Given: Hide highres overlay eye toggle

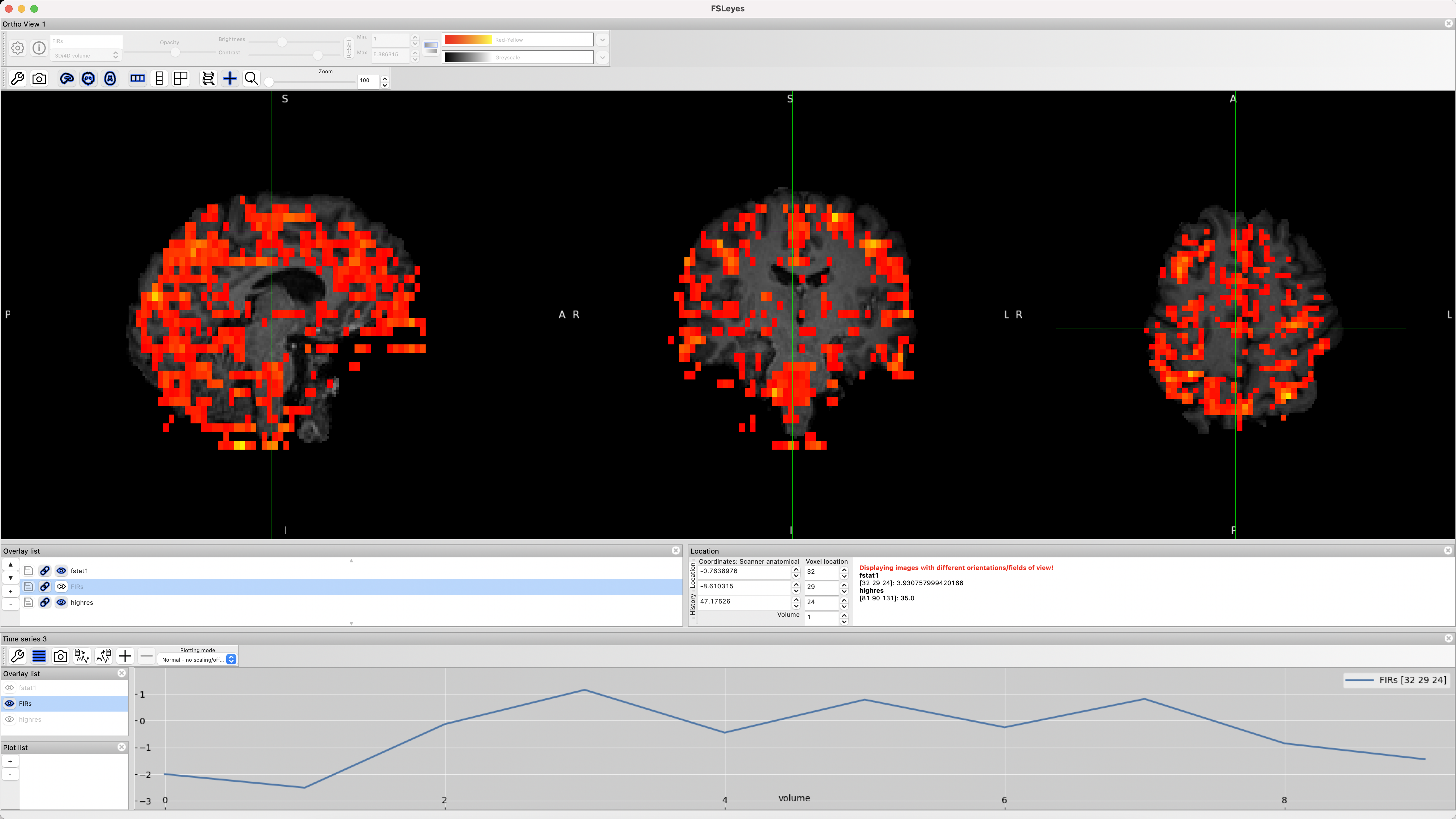Looking at the screenshot, I should (61, 603).
